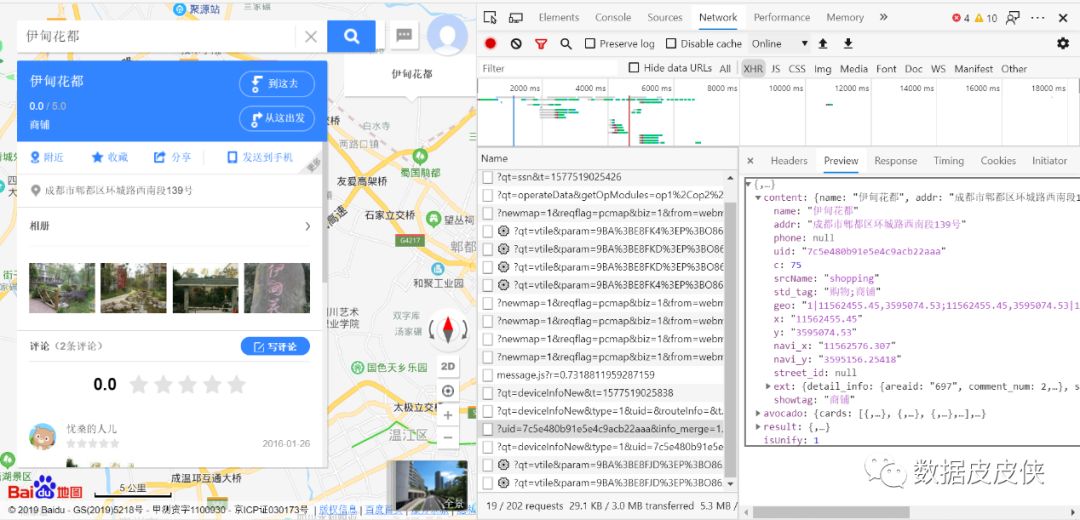The height and width of the screenshot is (520, 1080).
Task: Click 收藏 favorite link
Action: pos(110,157)
